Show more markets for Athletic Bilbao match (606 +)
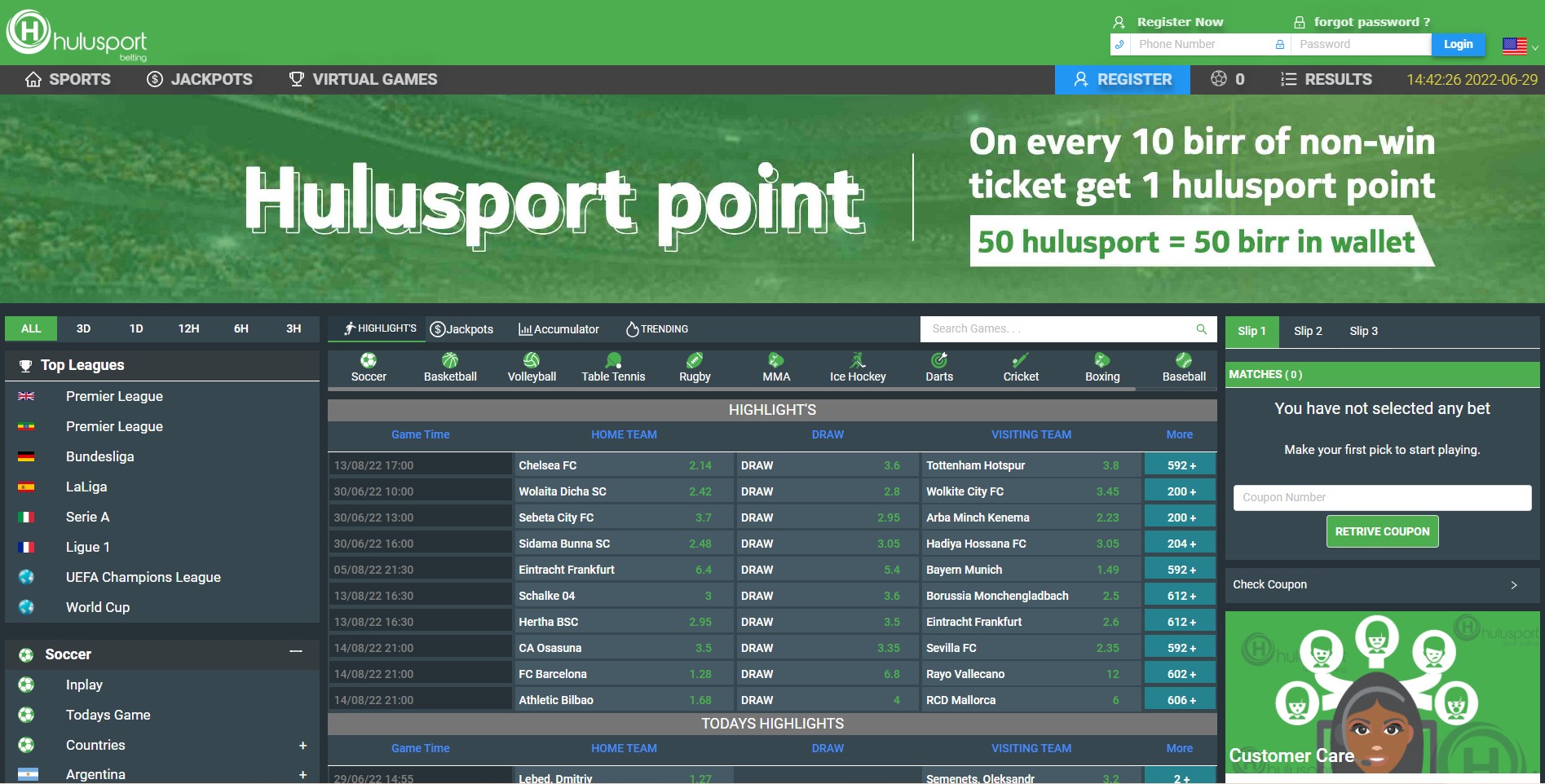The image size is (1545, 784). click(x=1180, y=700)
